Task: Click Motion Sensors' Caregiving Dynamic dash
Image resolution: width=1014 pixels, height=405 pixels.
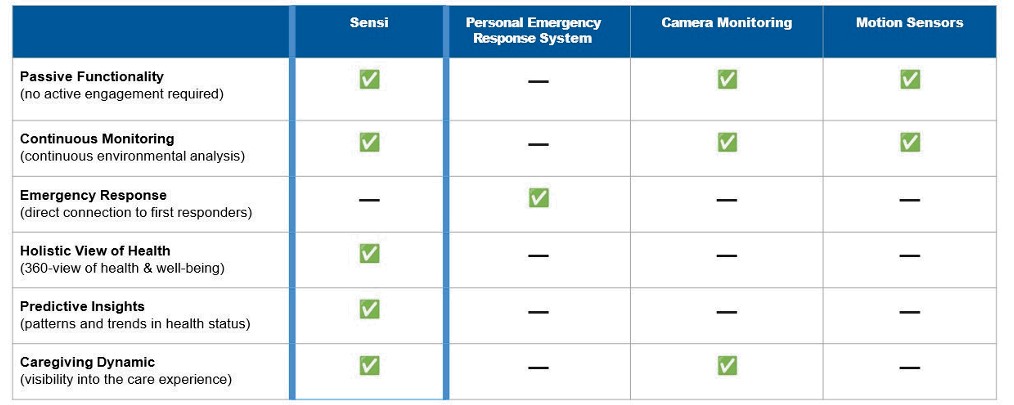Action: pyautogui.click(x=910, y=368)
